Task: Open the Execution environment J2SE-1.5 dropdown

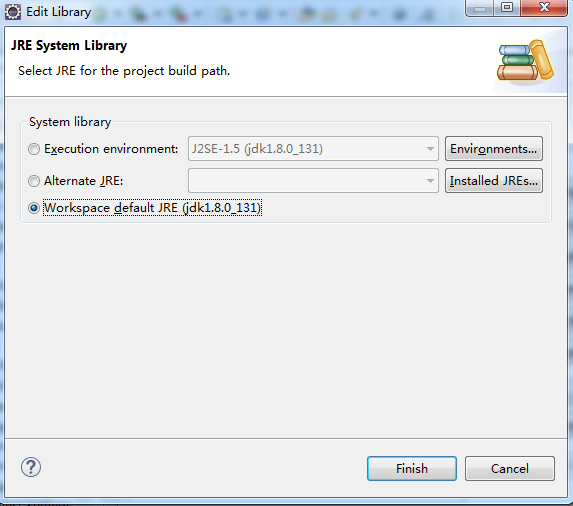Action: click(313, 149)
